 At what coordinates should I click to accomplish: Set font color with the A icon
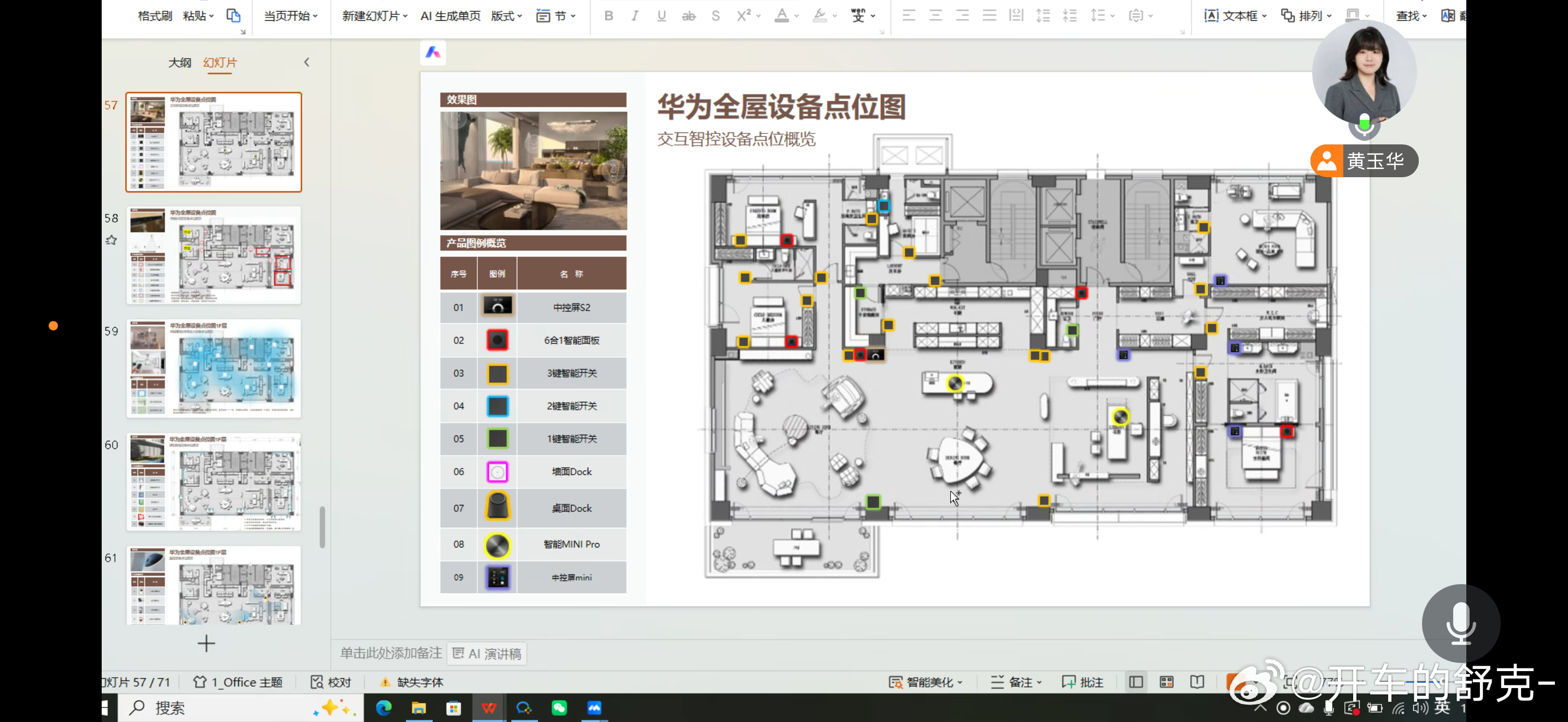782,16
